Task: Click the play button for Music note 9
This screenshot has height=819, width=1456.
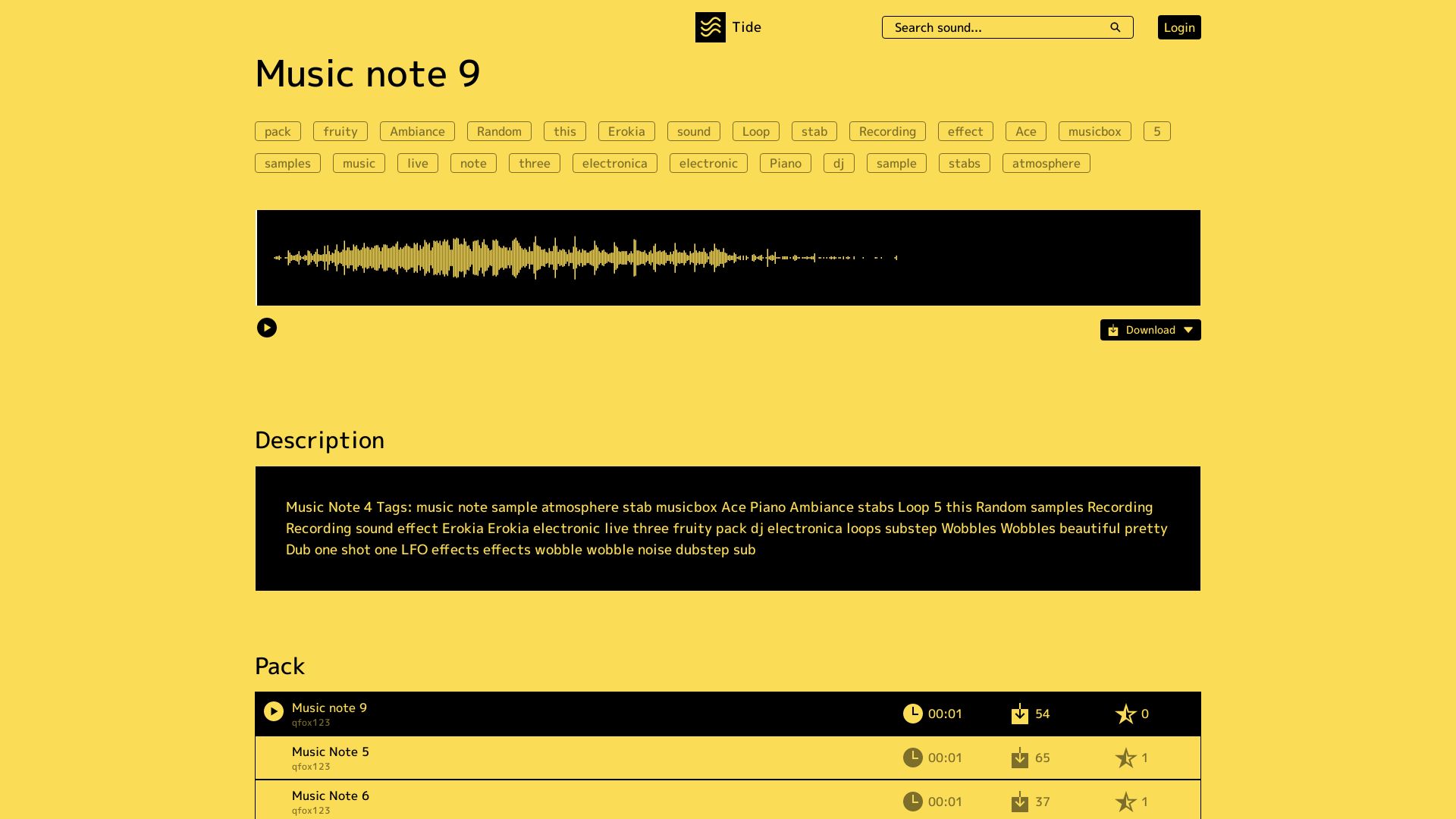Action: click(272, 712)
